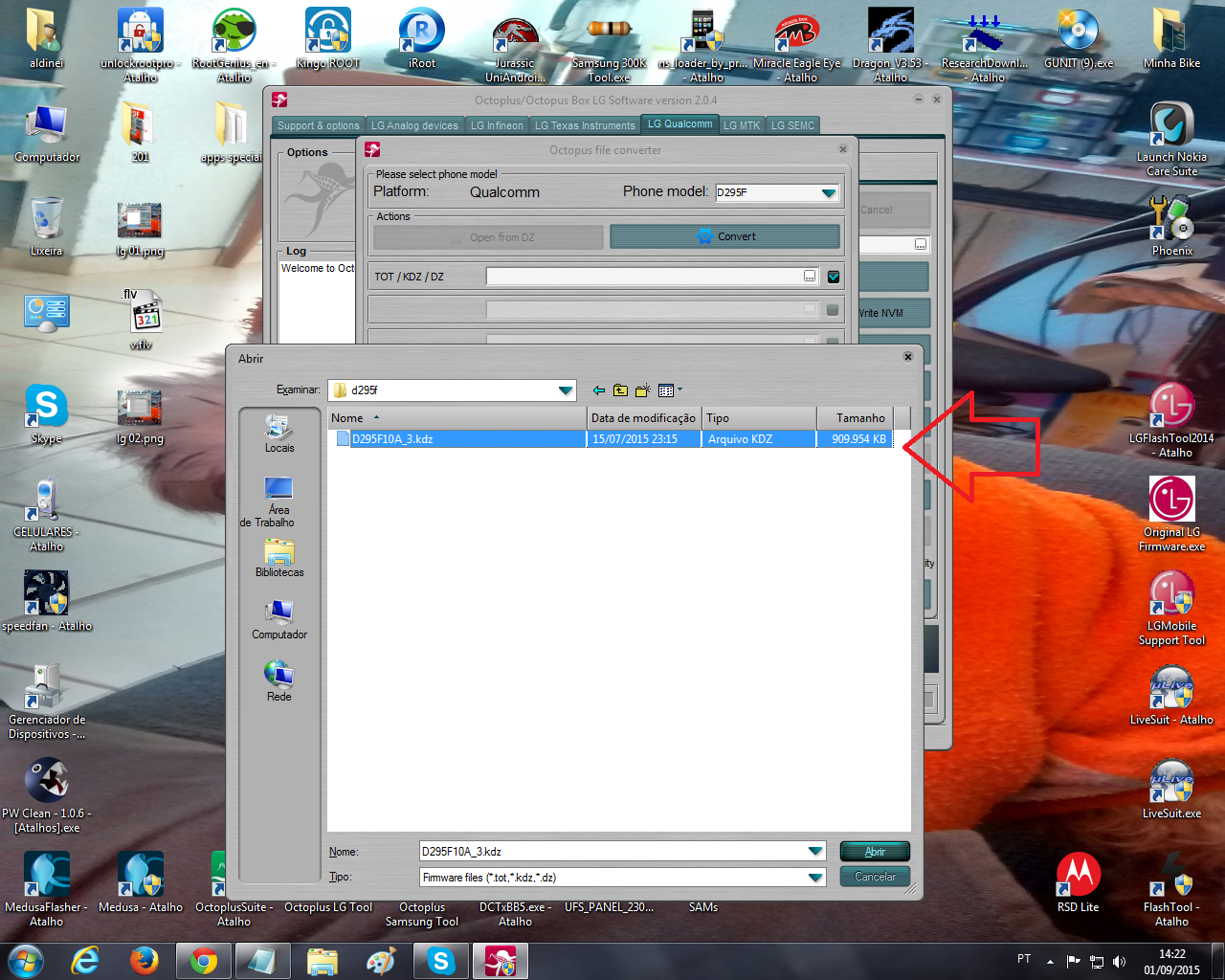
Task: Expand the Tipo file type dropdown
Action: pos(815,877)
